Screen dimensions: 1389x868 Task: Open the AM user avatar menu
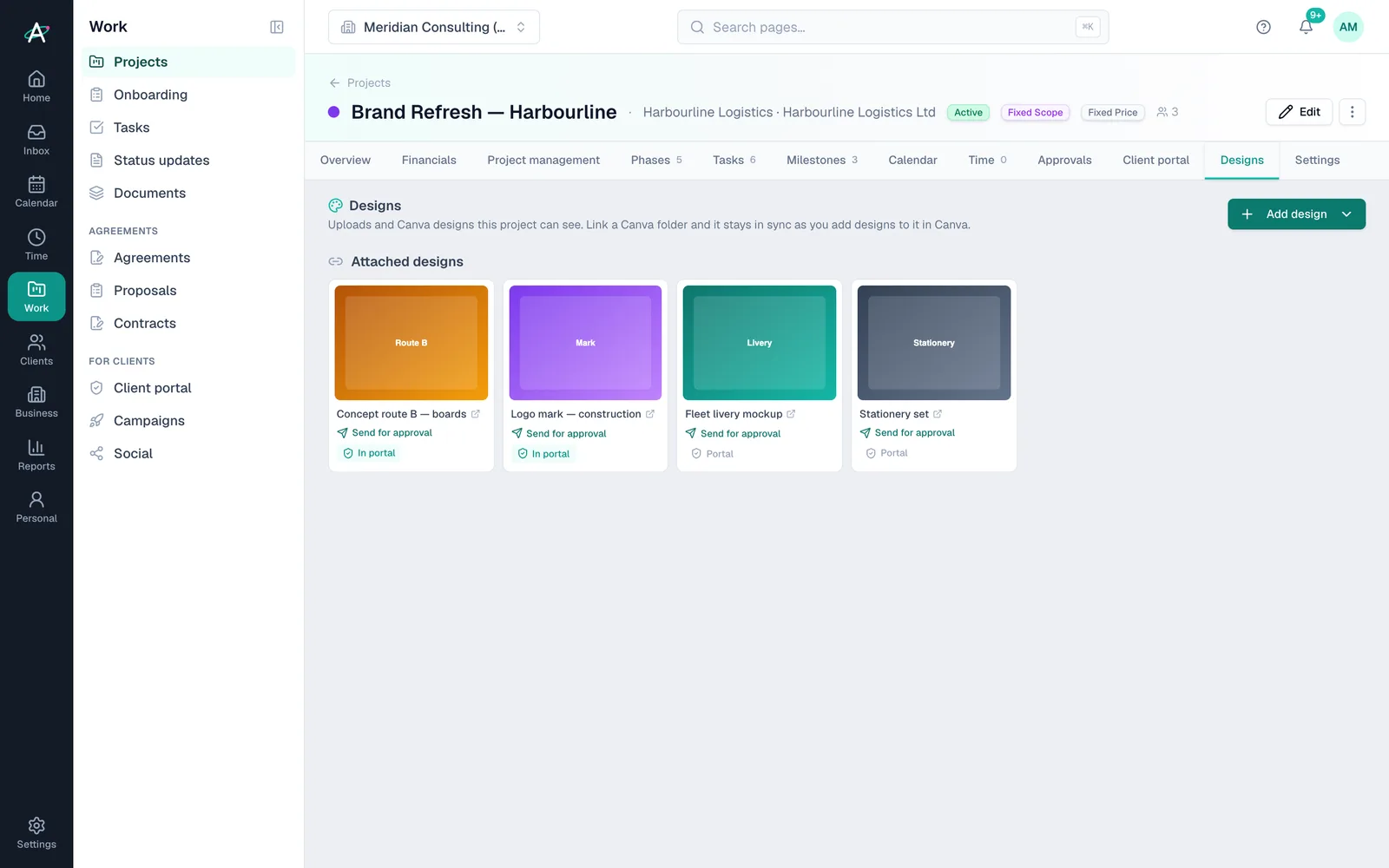[1348, 27]
